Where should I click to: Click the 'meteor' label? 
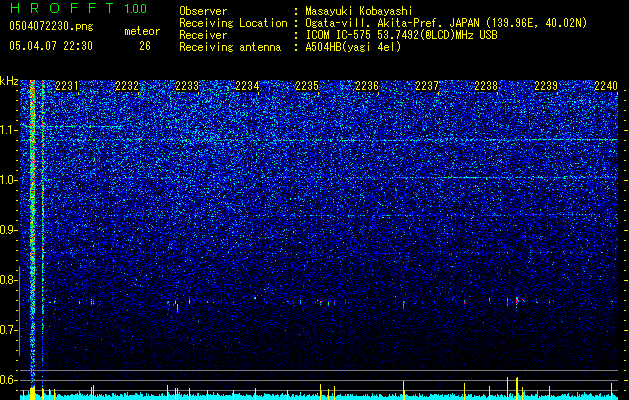[142, 31]
